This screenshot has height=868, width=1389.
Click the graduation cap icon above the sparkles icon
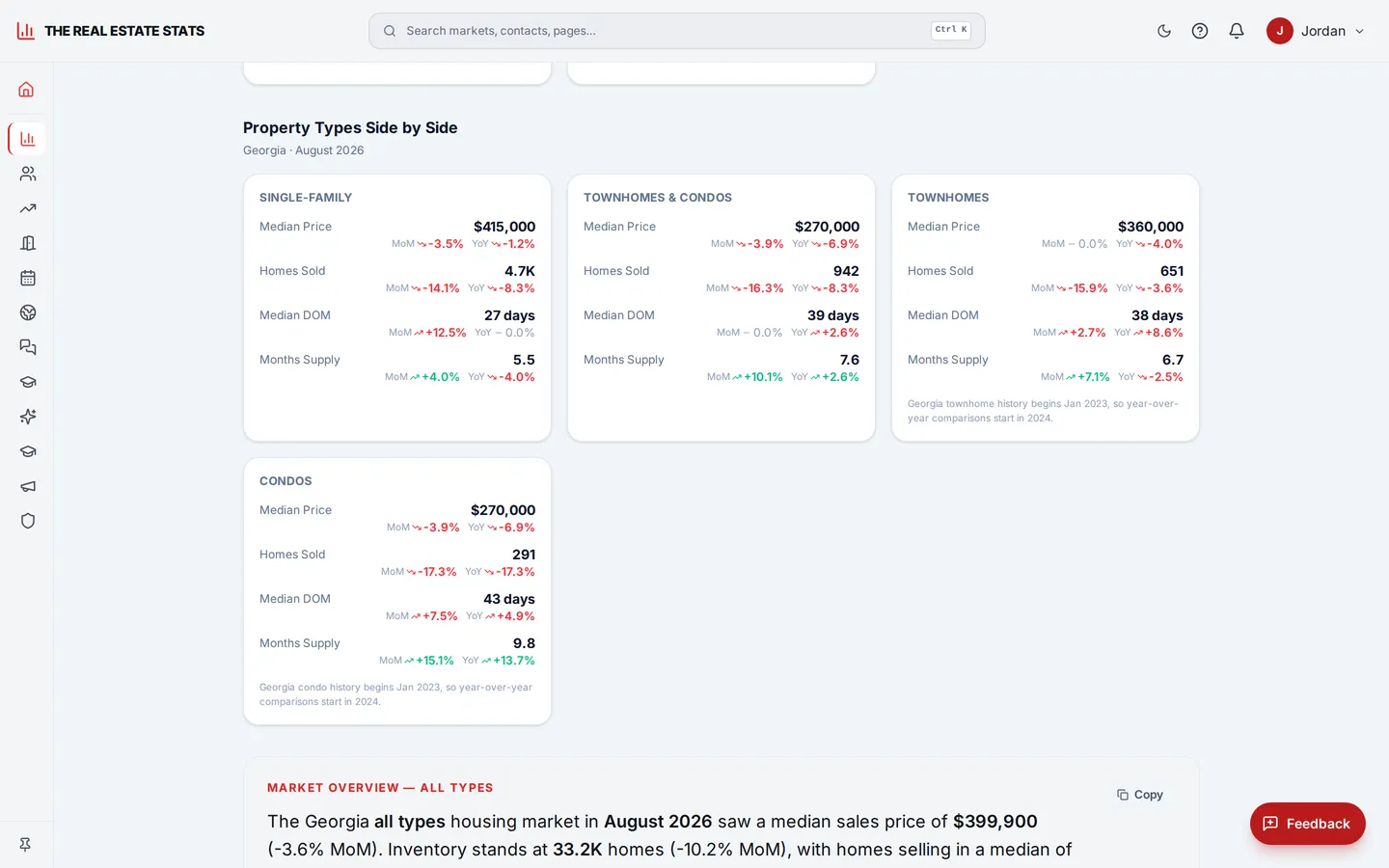[27, 382]
